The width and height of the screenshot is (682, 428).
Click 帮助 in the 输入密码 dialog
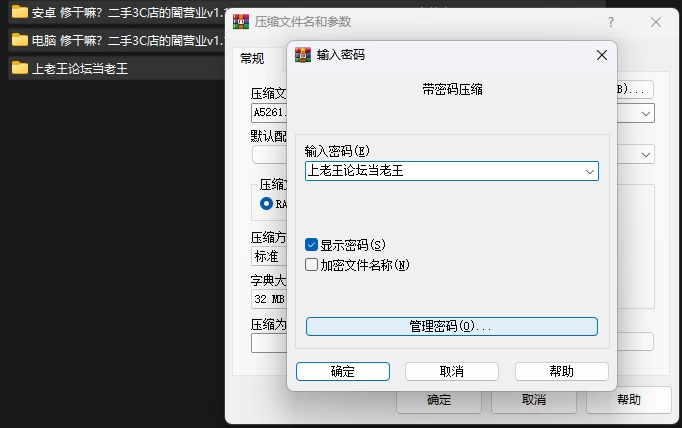coord(562,371)
